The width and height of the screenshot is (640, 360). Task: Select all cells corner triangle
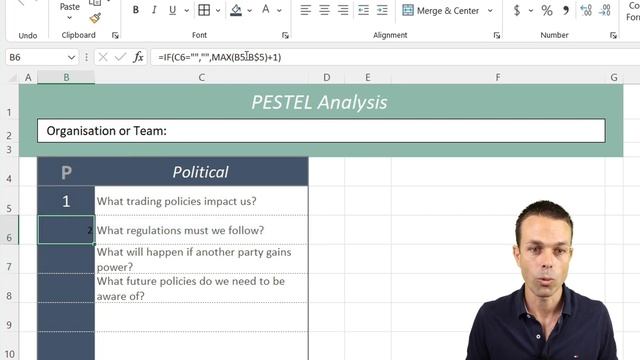tap(13, 78)
